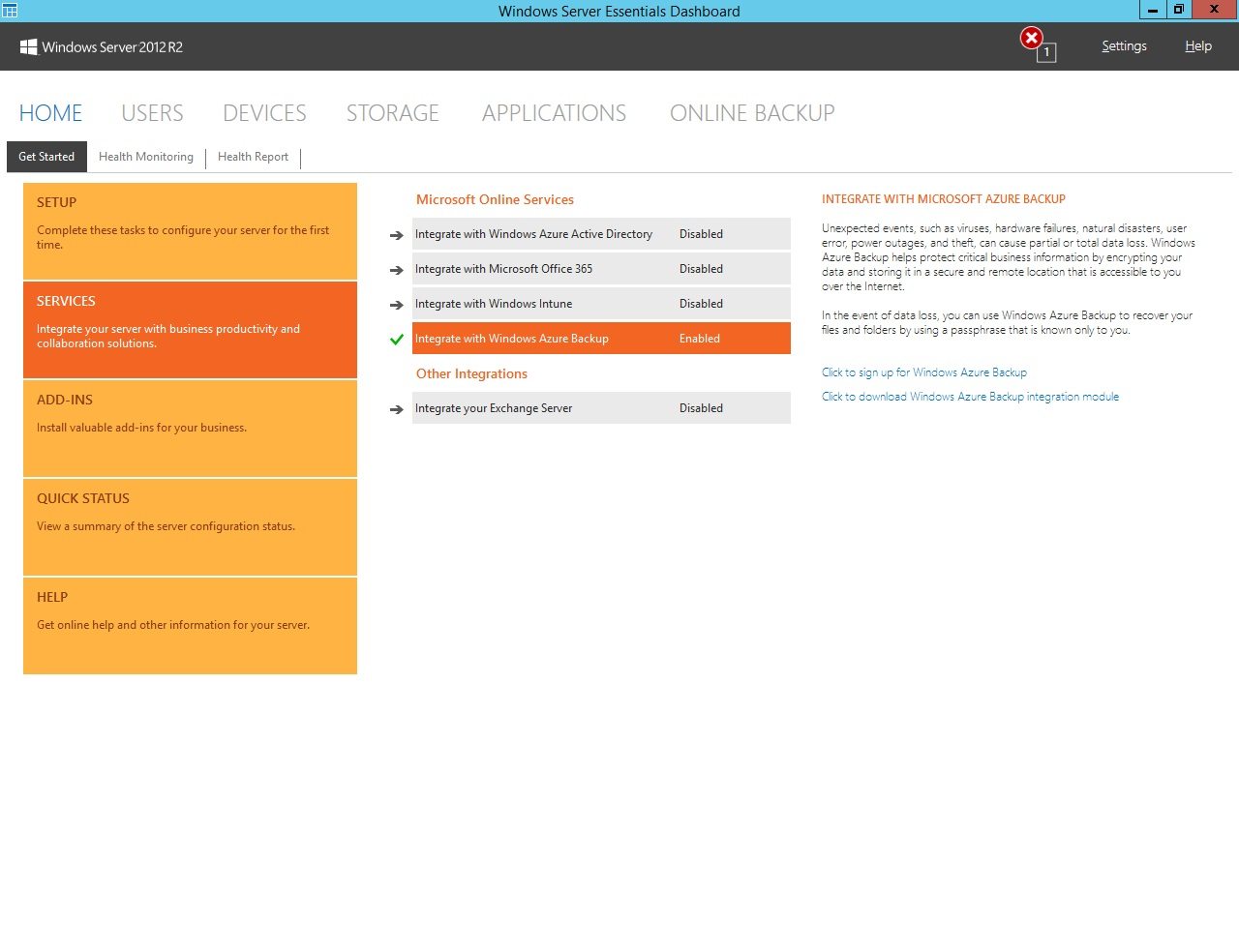Open the Health Report tab
Viewport: 1239px width, 952px height.
pyautogui.click(x=253, y=157)
